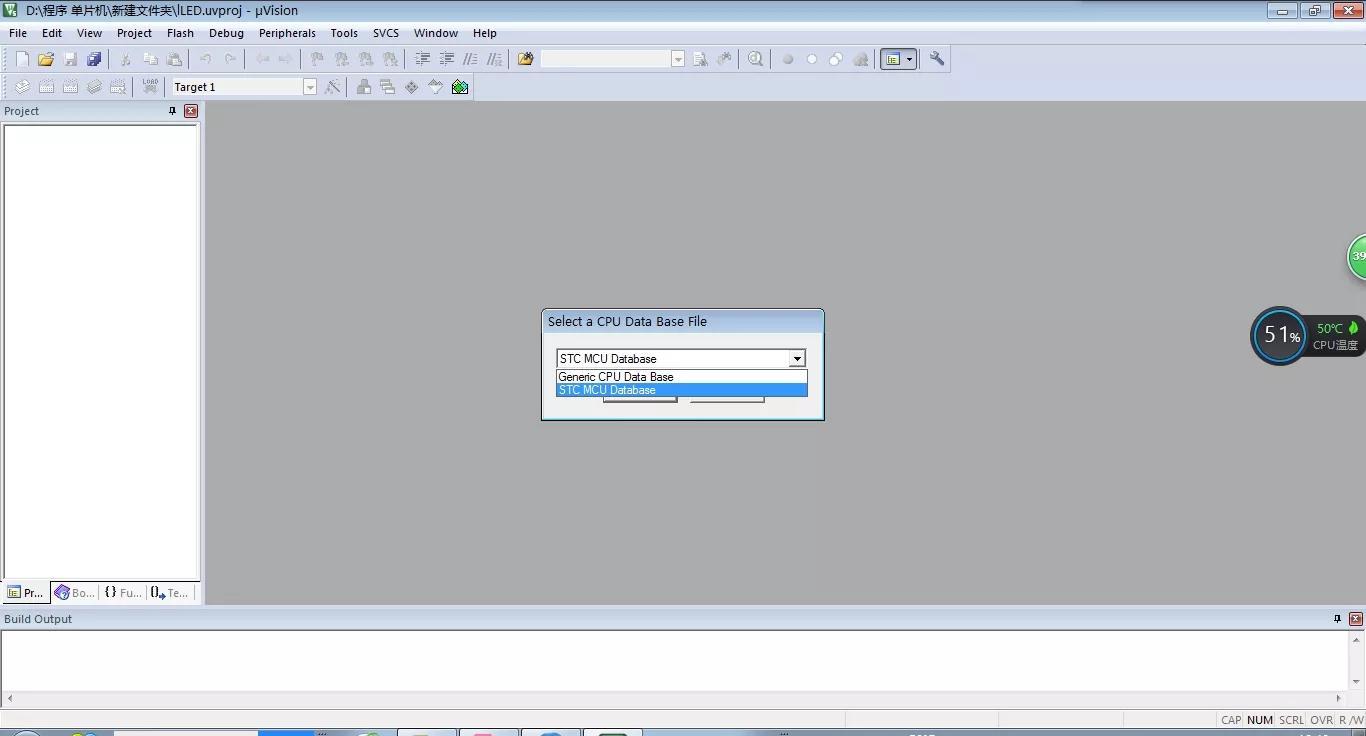Open the Peripherals menu
The height and width of the screenshot is (736, 1366).
[x=288, y=33]
